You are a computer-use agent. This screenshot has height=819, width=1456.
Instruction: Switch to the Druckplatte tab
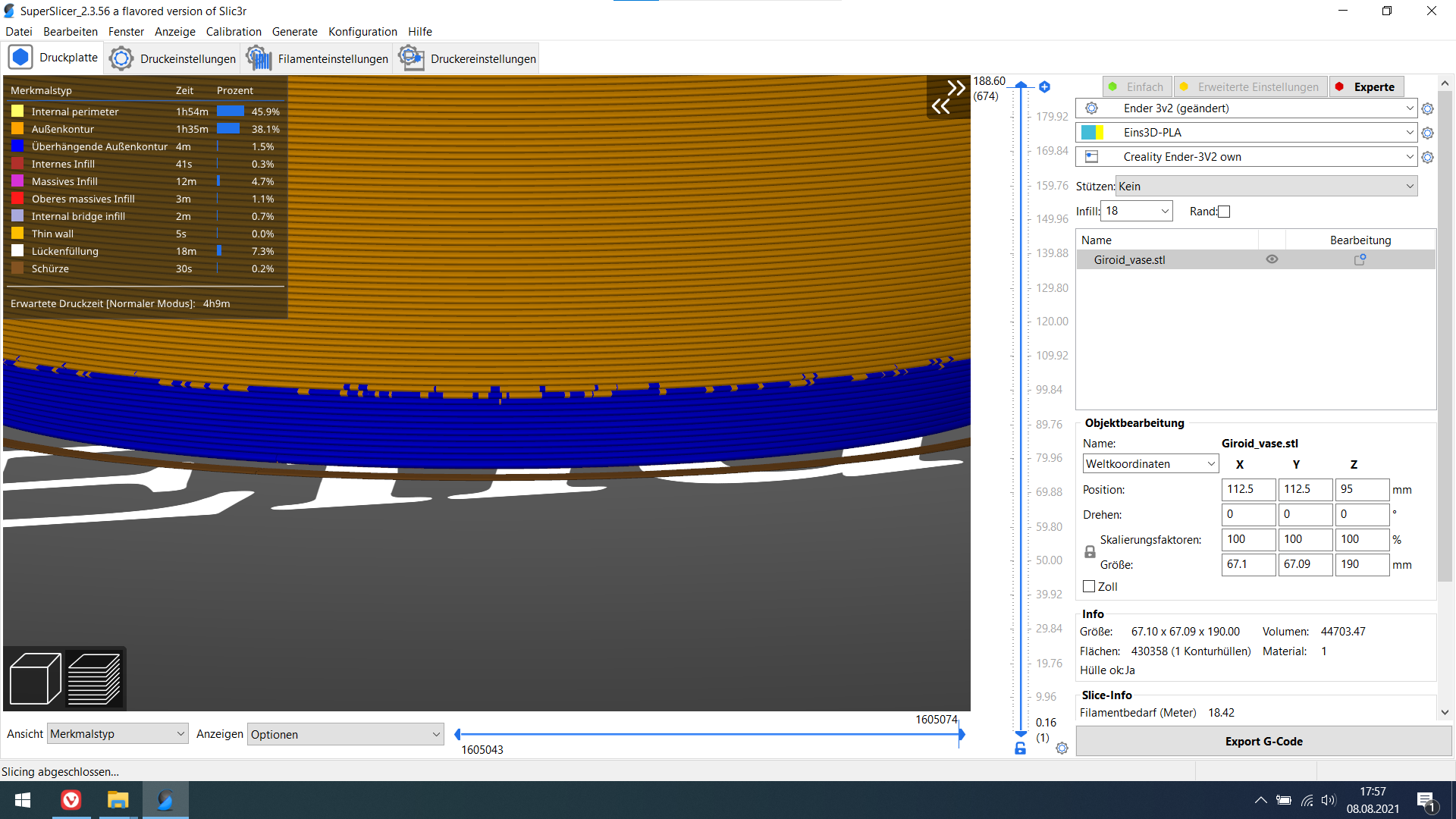point(53,57)
